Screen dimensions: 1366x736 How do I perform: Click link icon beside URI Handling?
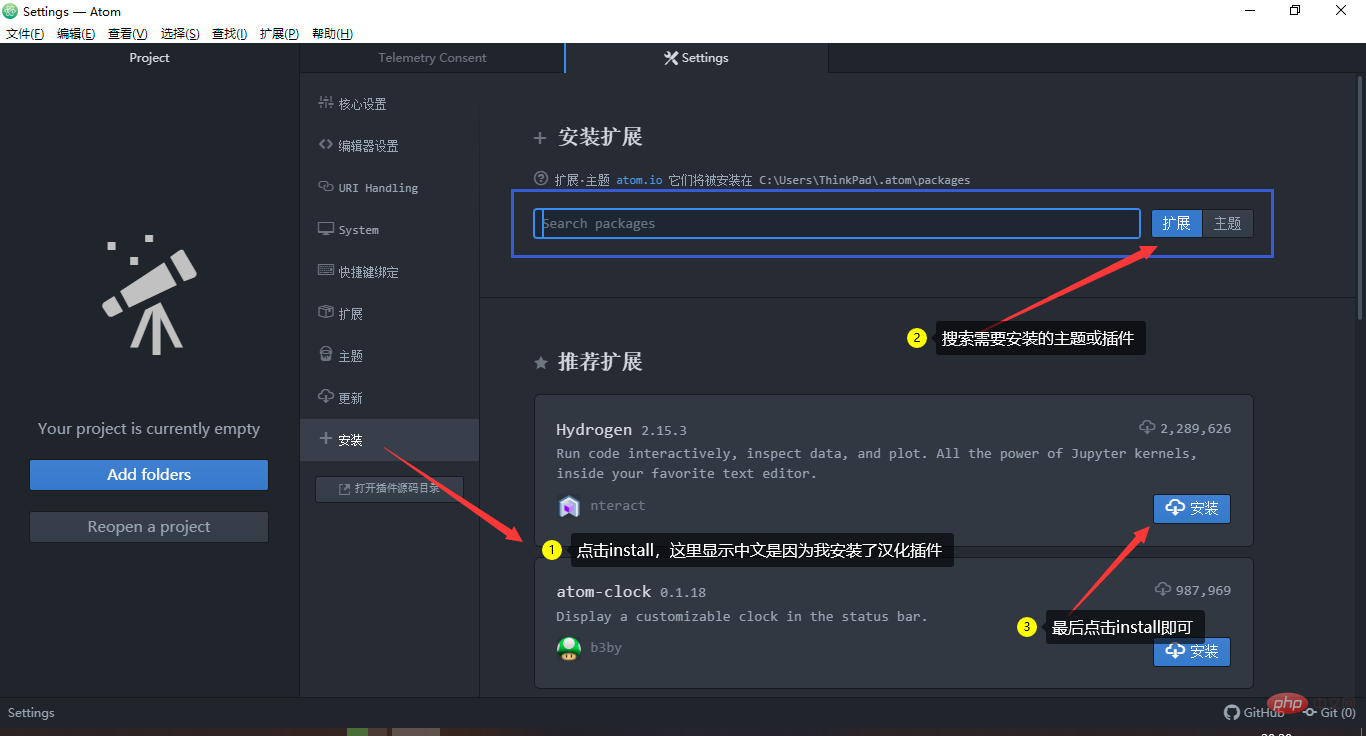(x=325, y=186)
